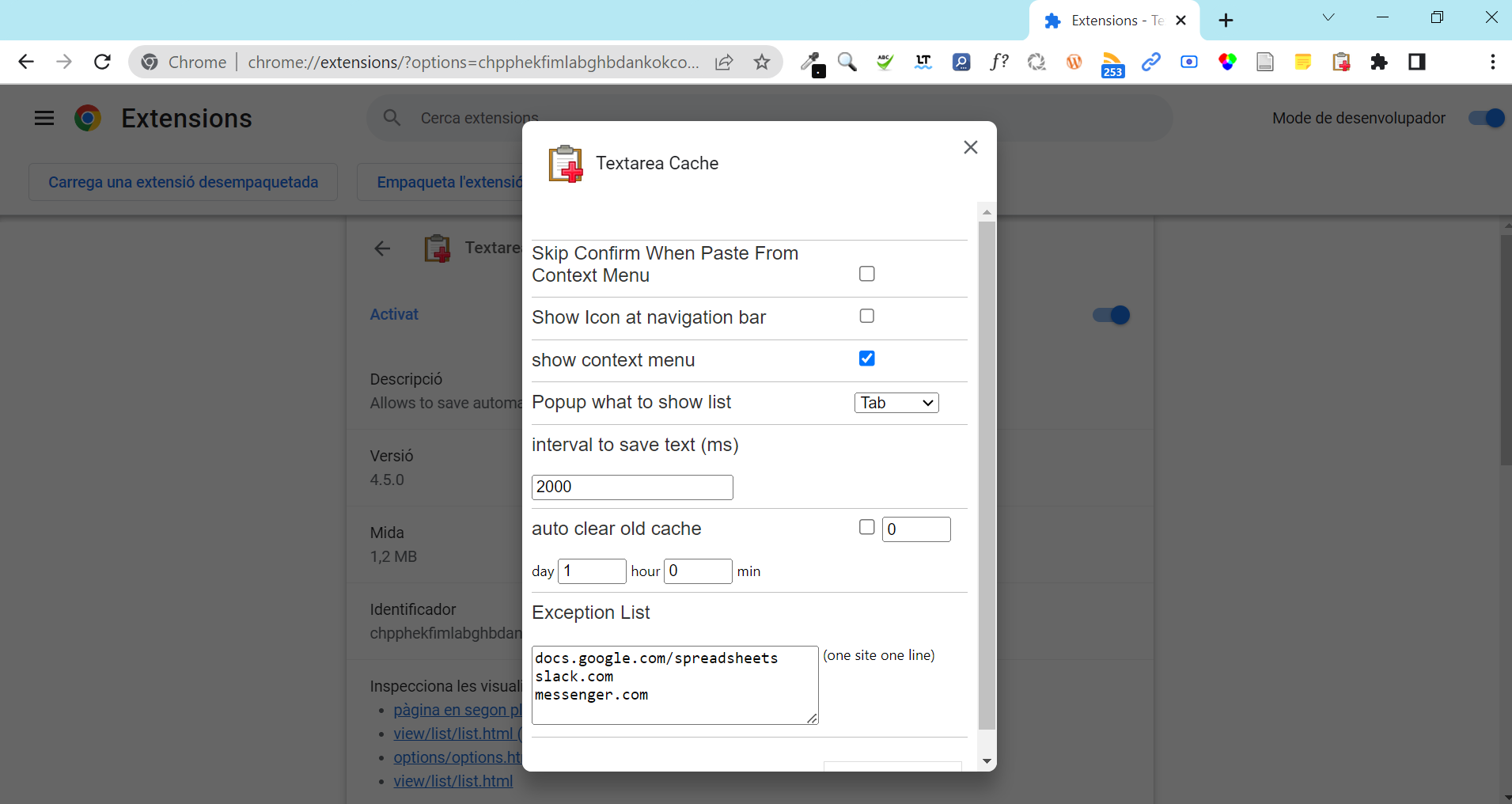The height and width of the screenshot is (804, 1512).
Task: Open the Extensions hamburger main menu
Action: click(x=44, y=118)
